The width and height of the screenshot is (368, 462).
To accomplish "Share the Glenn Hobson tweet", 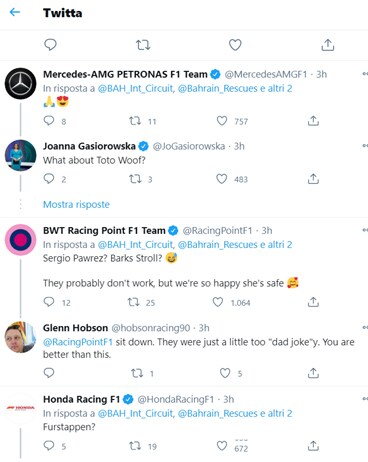I will [x=313, y=373].
